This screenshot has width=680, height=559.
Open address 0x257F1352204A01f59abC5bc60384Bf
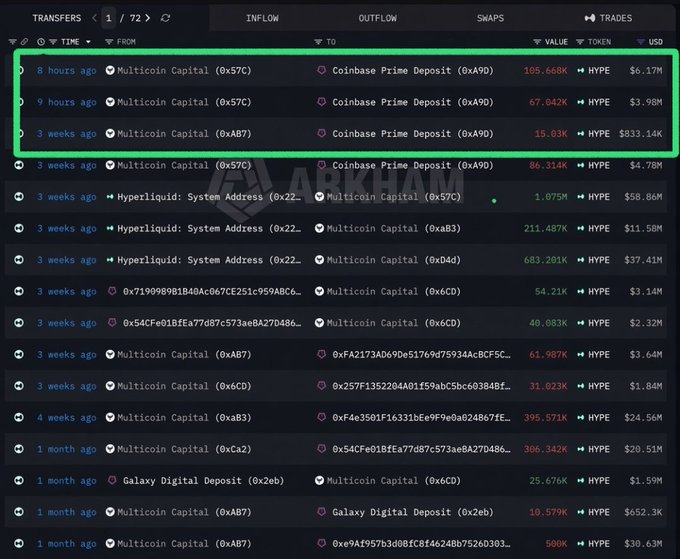(x=421, y=386)
